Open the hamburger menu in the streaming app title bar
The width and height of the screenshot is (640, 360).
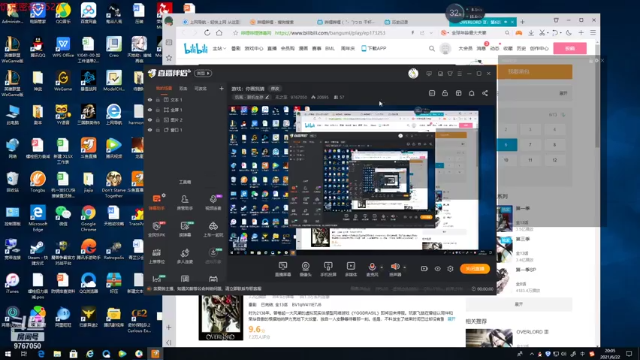(x=460, y=74)
